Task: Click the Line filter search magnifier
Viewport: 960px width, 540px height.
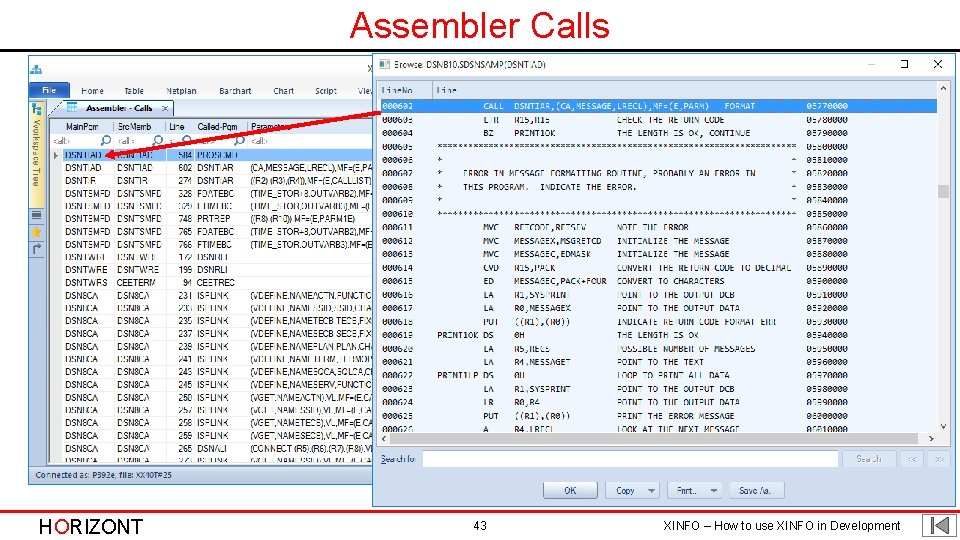Action: pyautogui.click(x=186, y=141)
